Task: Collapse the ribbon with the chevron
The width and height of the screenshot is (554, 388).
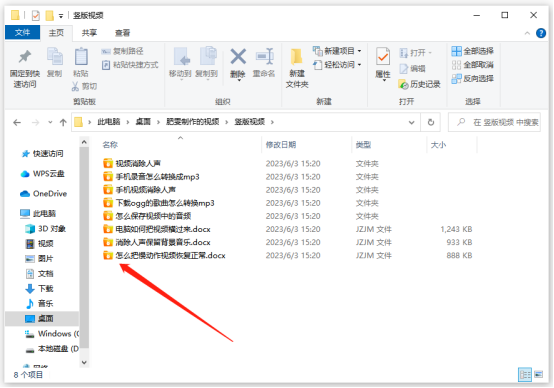Action: click(527, 33)
